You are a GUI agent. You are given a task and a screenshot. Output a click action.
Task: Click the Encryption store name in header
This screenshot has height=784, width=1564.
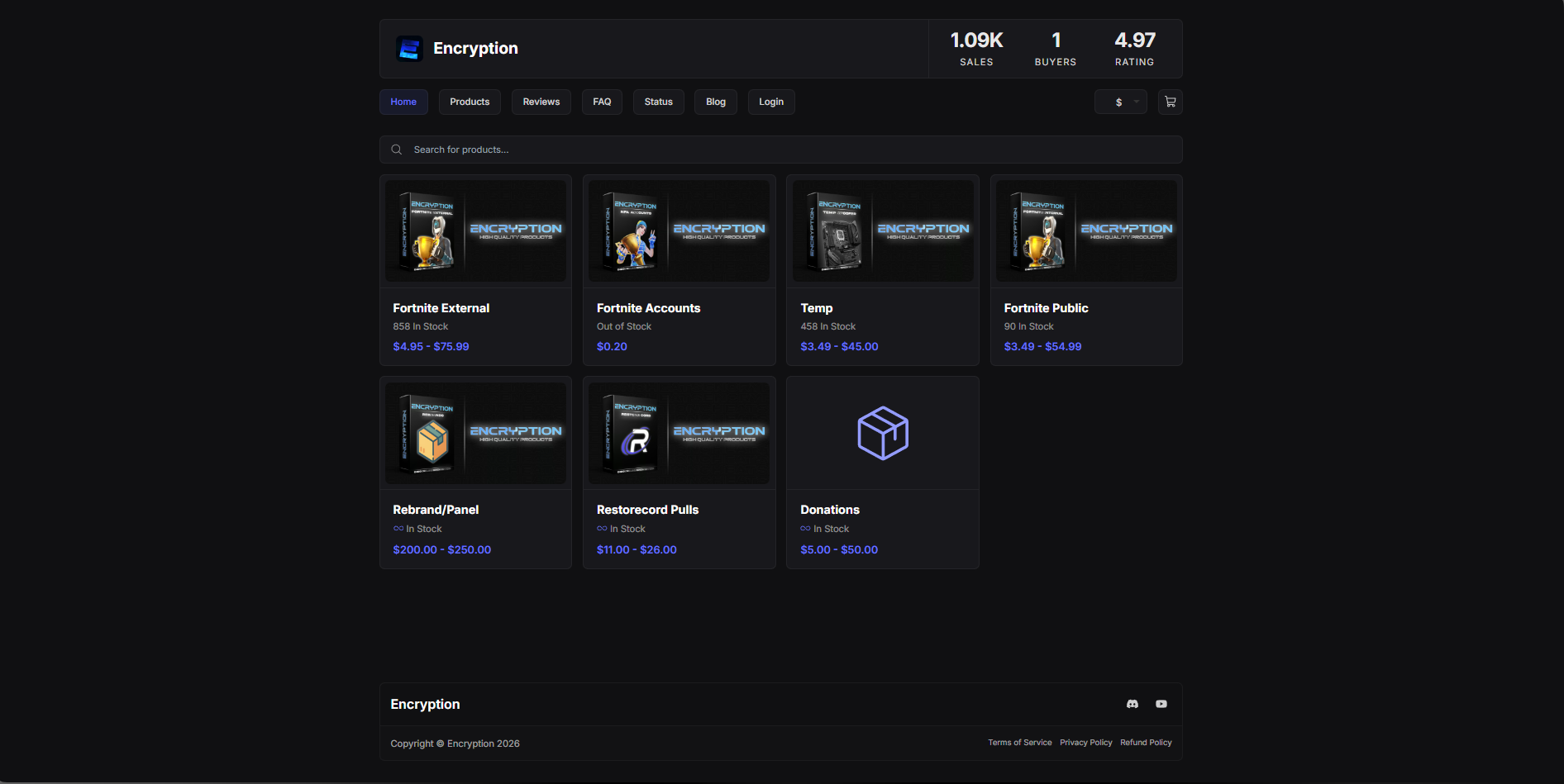[475, 49]
